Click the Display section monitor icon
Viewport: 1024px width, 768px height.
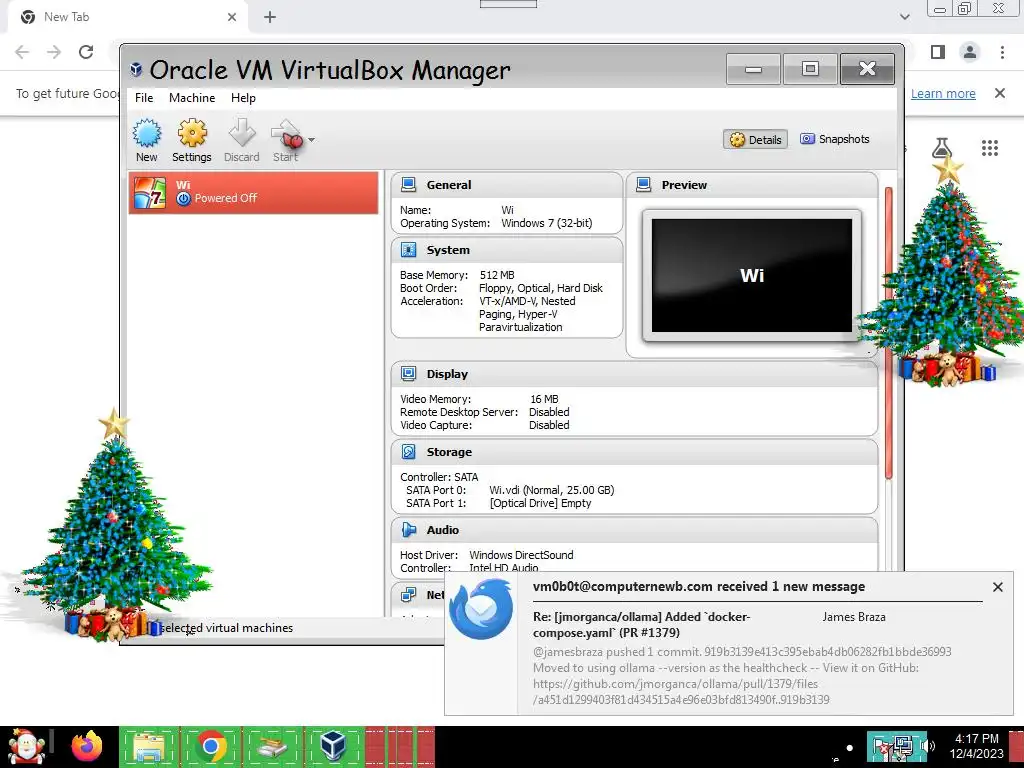pyautogui.click(x=409, y=374)
